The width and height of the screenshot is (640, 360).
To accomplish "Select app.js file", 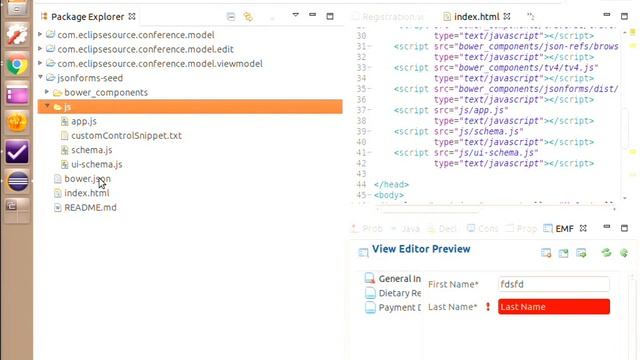I will pyautogui.click(x=84, y=121).
